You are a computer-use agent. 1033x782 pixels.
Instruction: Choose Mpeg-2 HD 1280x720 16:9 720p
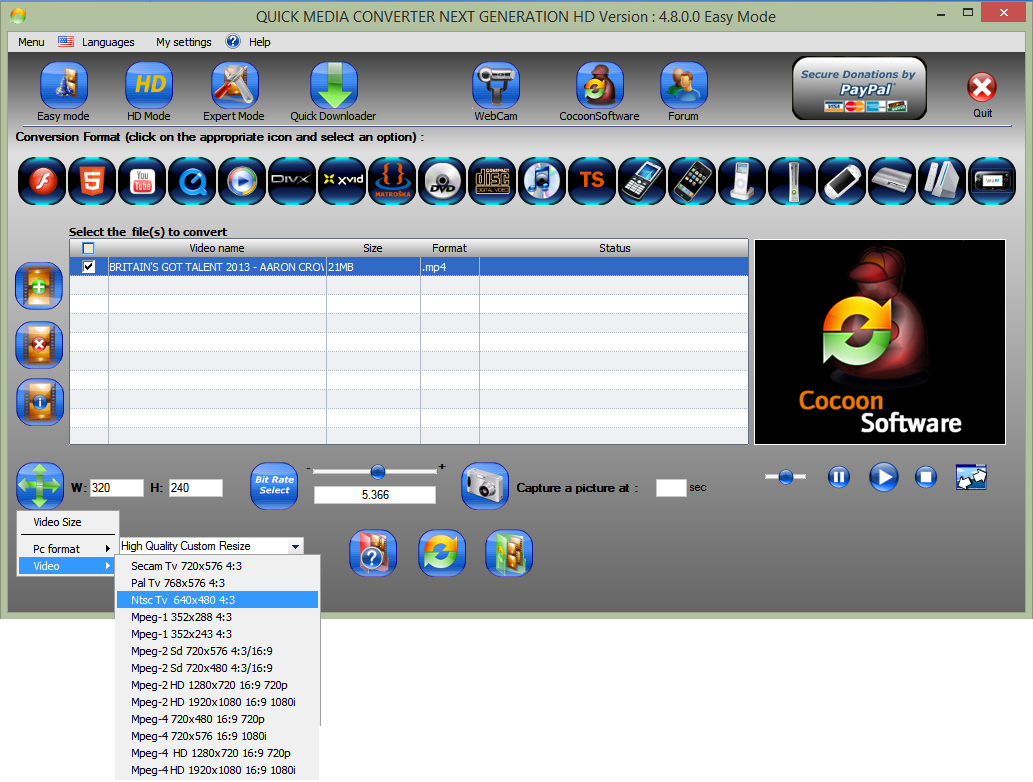click(x=217, y=685)
